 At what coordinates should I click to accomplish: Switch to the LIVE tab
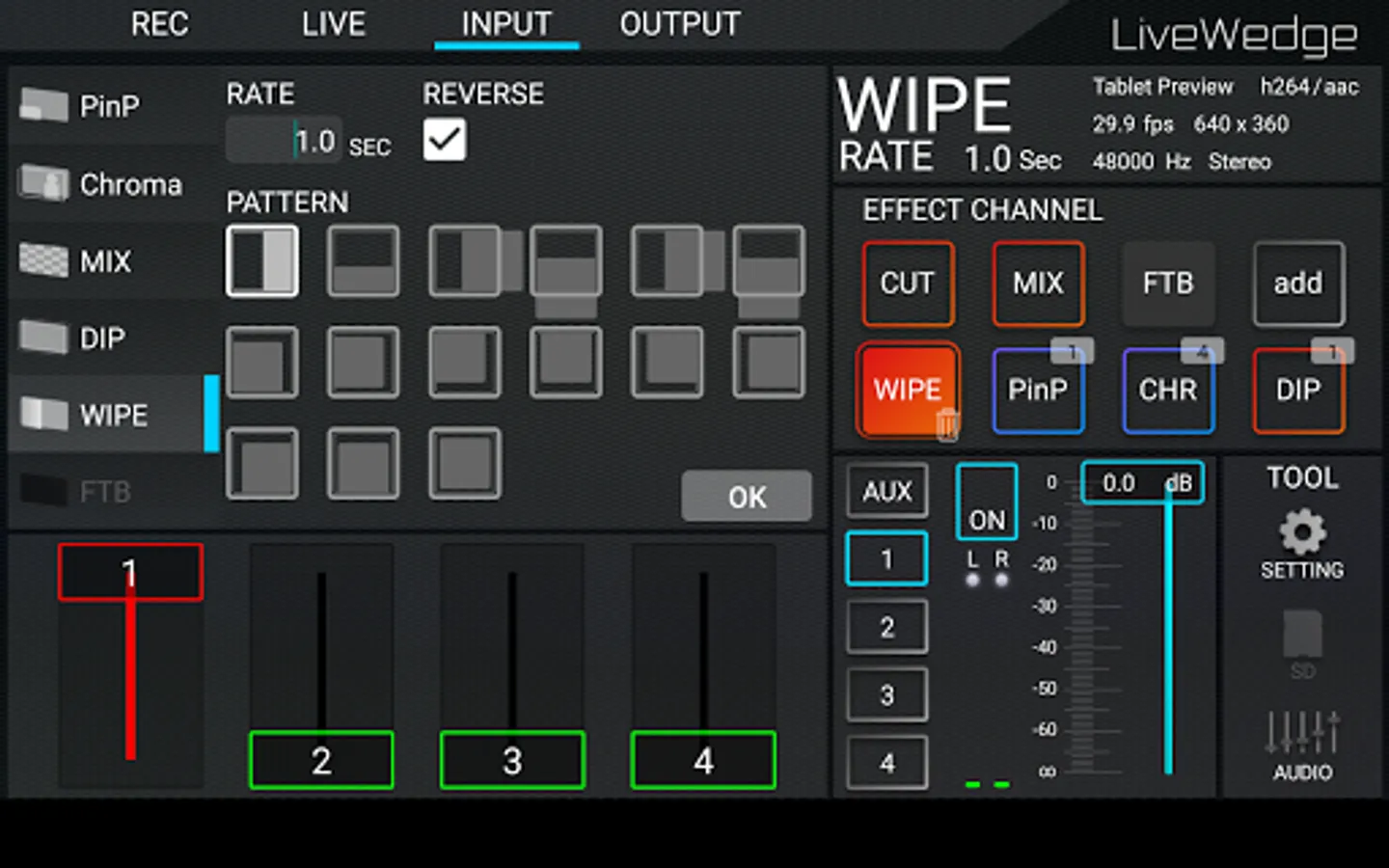pos(333,24)
